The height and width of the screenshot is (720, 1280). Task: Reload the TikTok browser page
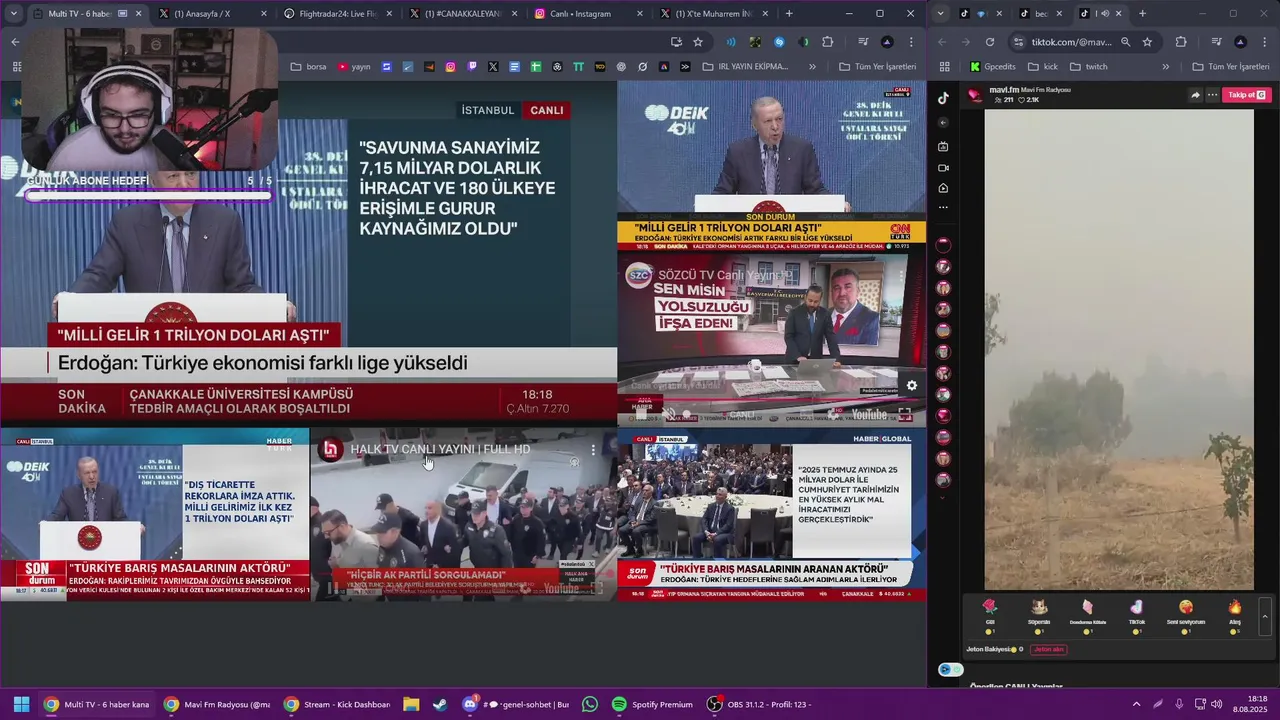click(990, 42)
